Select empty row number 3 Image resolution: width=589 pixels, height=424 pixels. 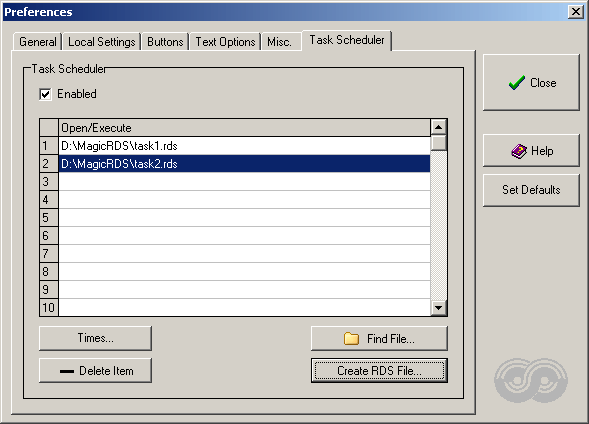(244, 182)
